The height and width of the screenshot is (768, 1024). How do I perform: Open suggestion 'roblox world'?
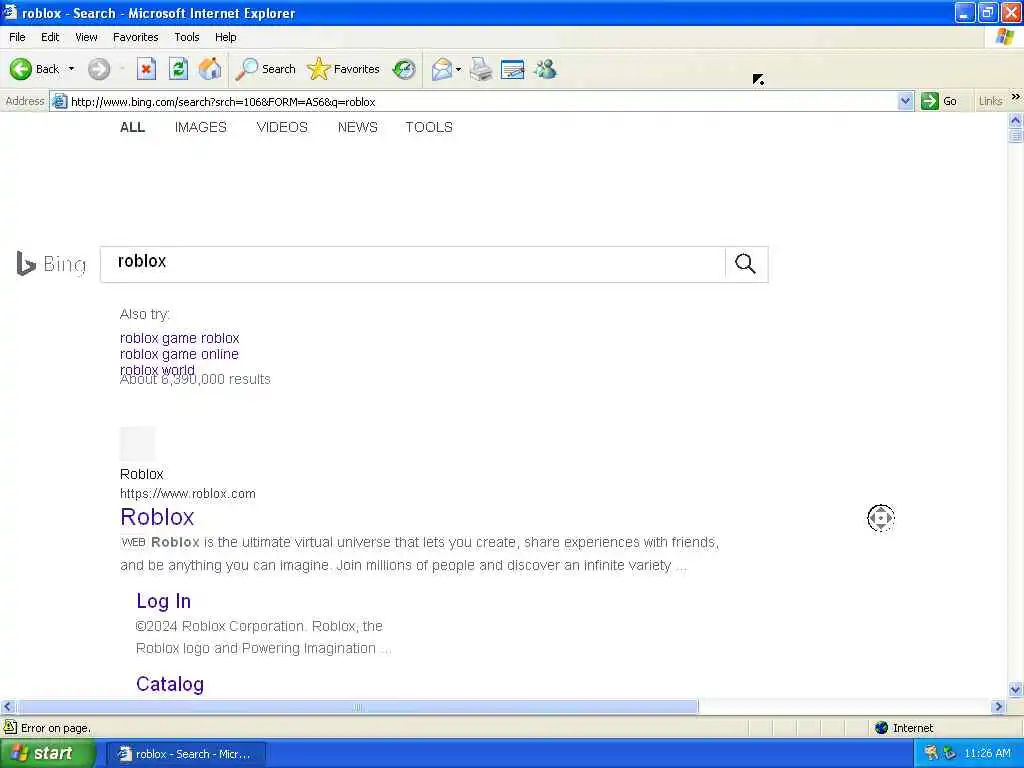(x=157, y=369)
